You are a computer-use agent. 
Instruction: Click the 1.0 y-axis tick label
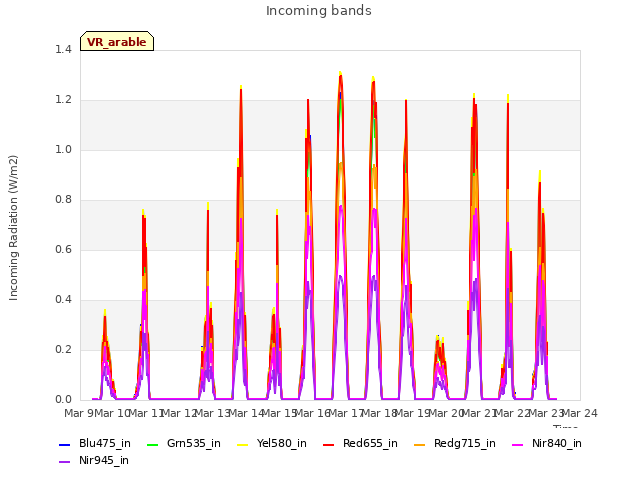click(63, 150)
